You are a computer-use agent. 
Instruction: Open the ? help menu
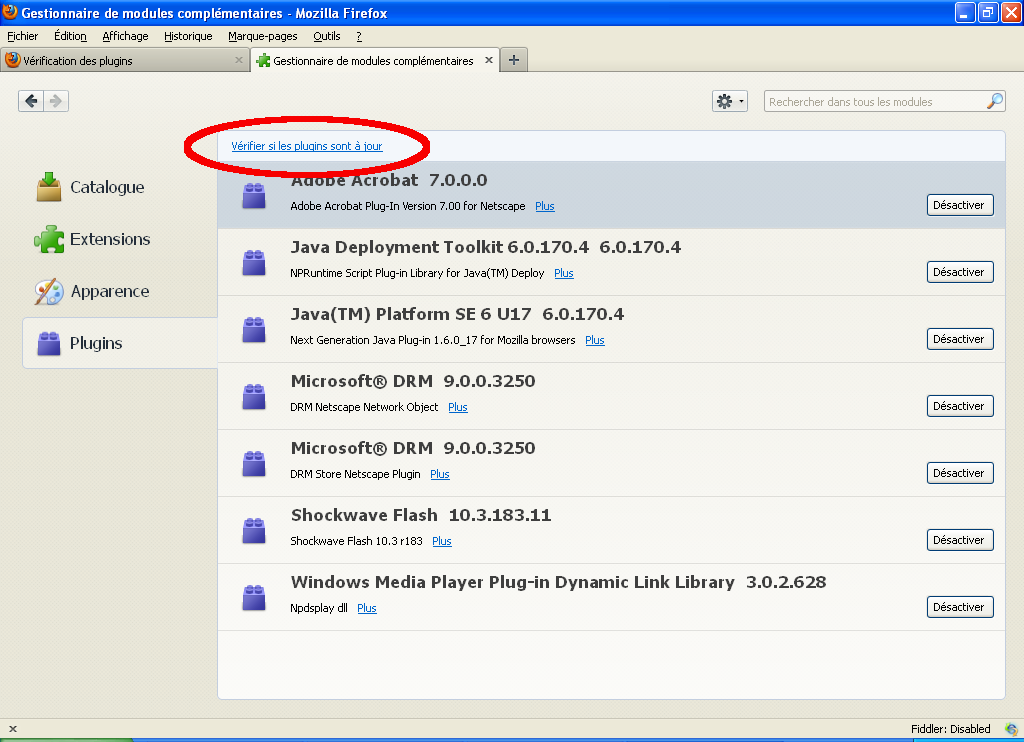coord(359,36)
